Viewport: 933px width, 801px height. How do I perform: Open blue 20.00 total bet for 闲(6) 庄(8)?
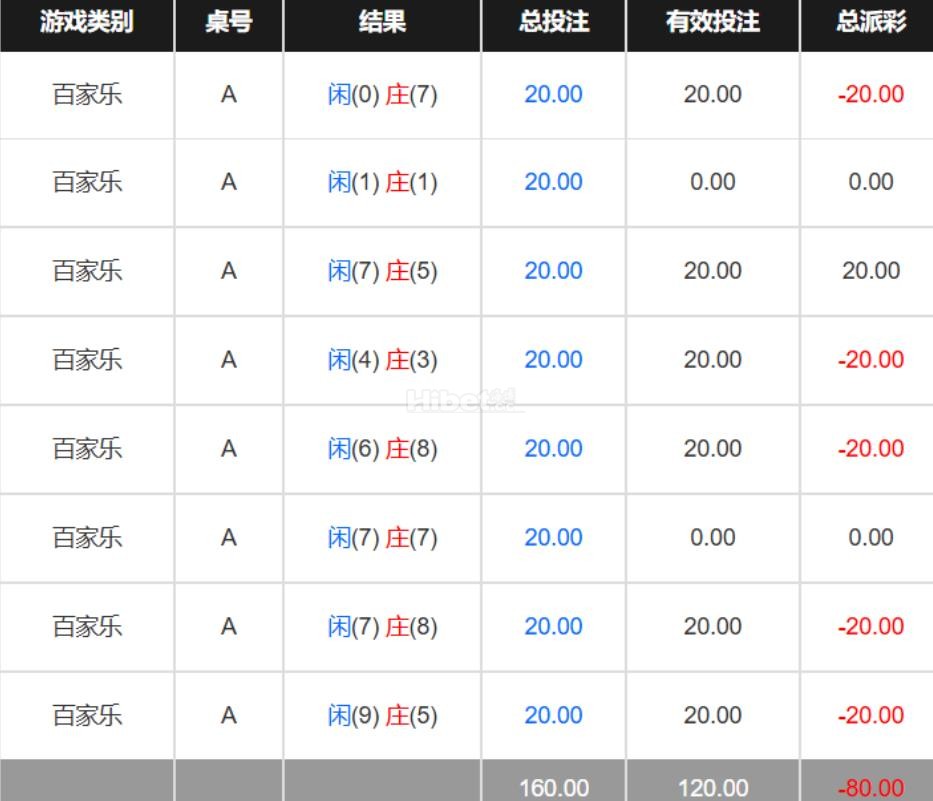(x=553, y=449)
